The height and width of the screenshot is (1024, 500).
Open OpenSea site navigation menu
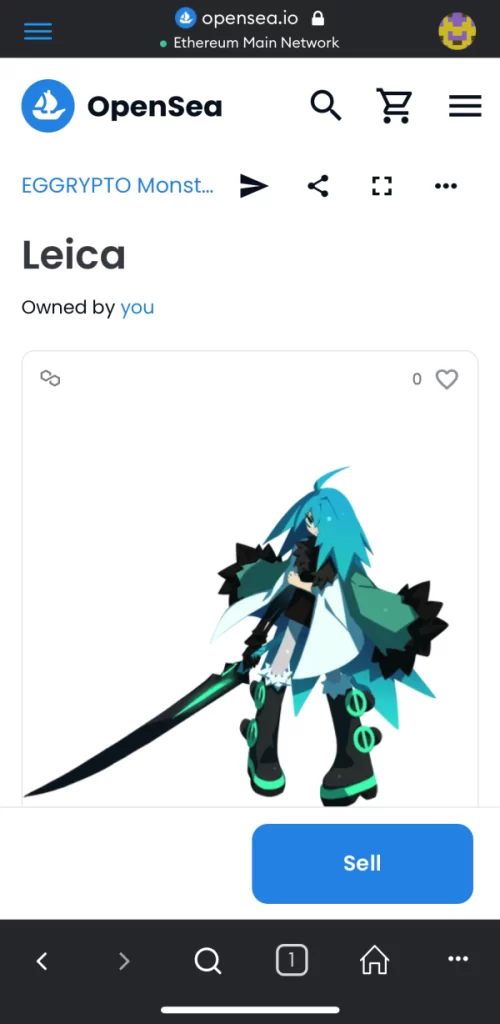(x=465, y=106)
